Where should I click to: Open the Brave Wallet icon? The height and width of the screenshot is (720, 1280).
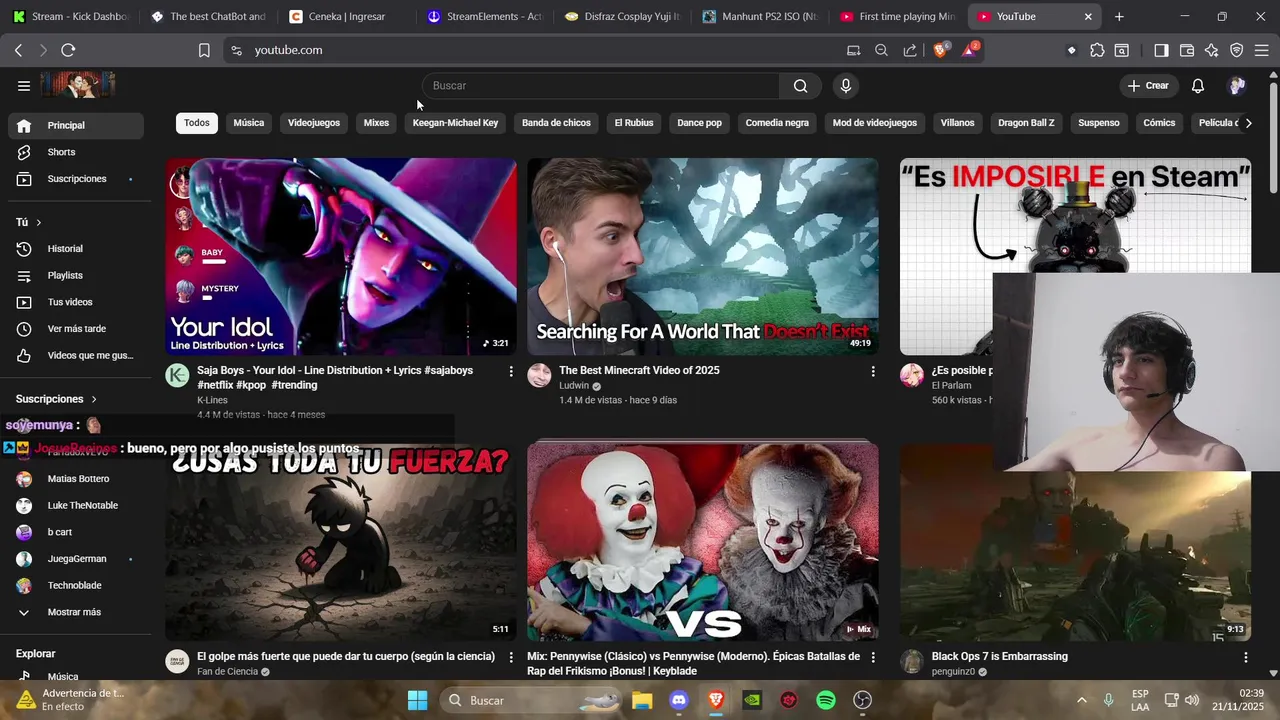coord(1187,50)
